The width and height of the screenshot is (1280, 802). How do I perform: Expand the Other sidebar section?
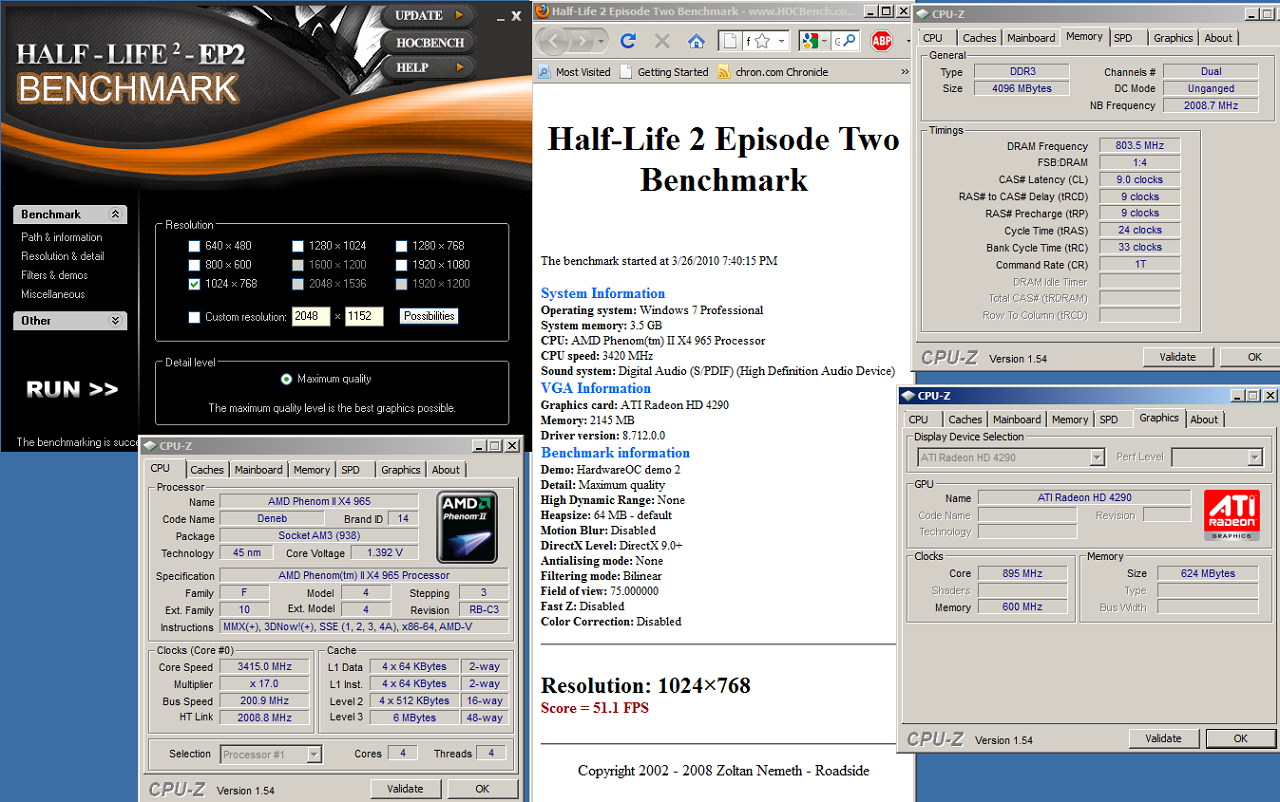(x=115, y=321)
